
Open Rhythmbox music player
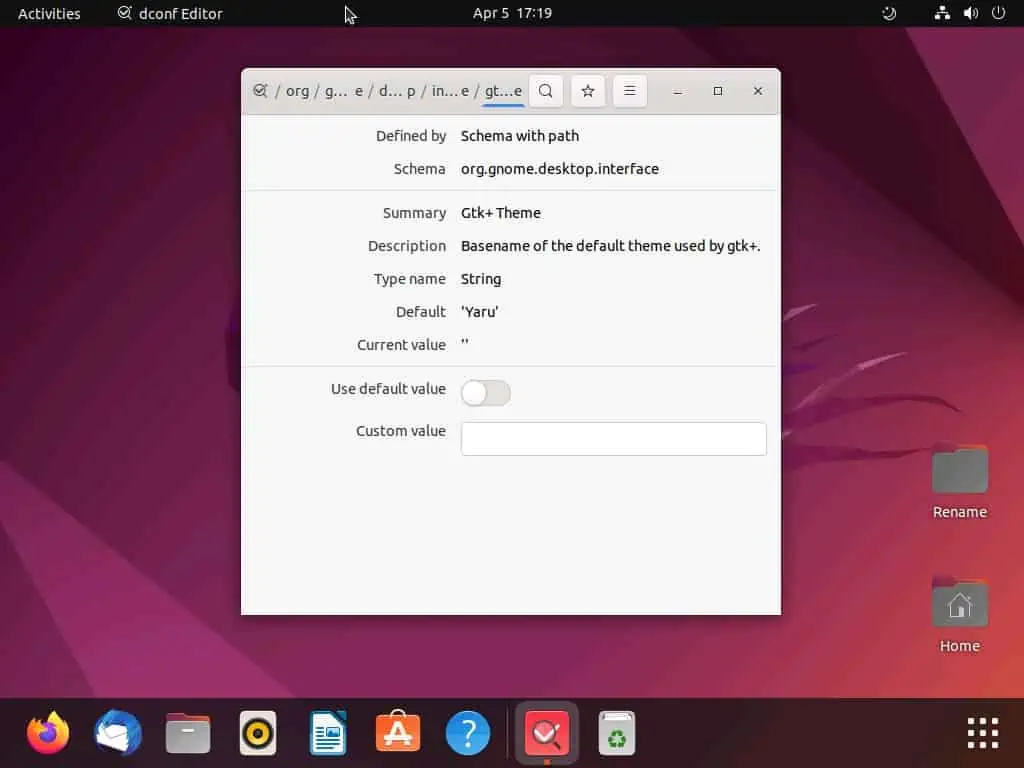coord(258,734)
